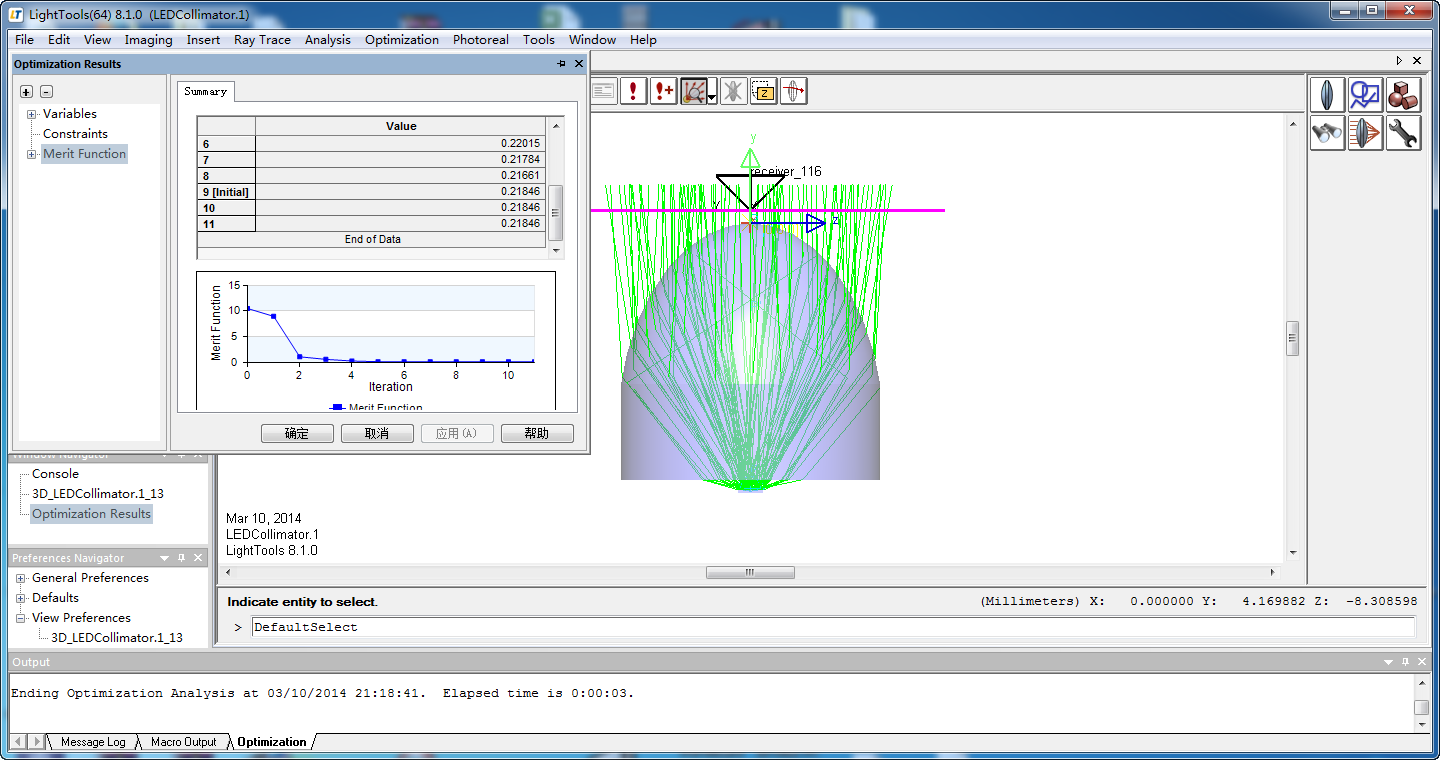Image resolution: width=1440 pixels, height=760 pixels.
Task: Open the Ray Trace menu
Action: 262,40
